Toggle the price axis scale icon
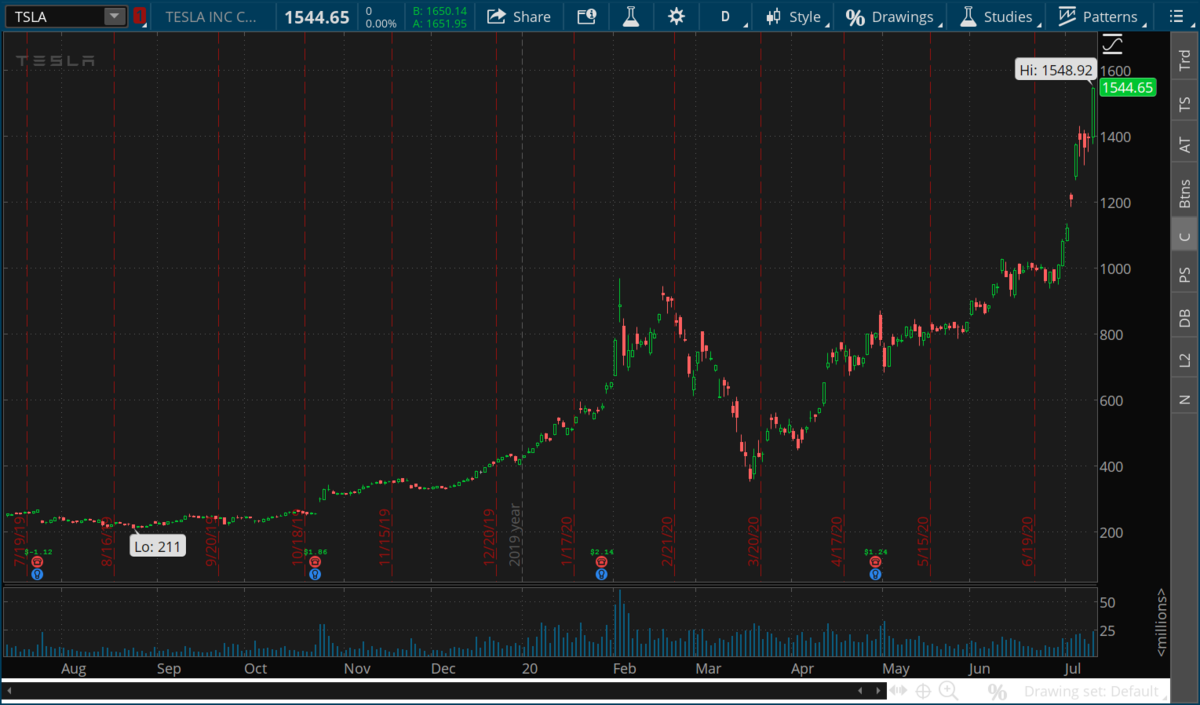Image resolution: width=1200 pixels, height=705 pixels. [x=1112, y=44]
